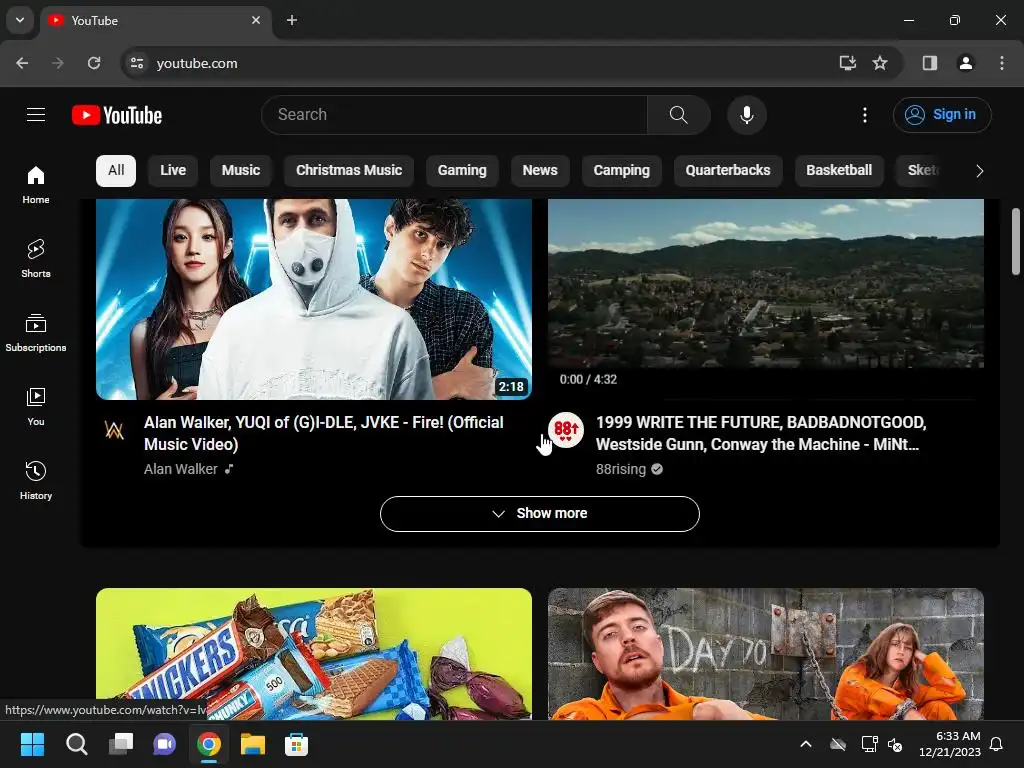Screen dimensions: 1024x768
Task: Click 88rising channel avatar
Action: click(x=566, y=430)
